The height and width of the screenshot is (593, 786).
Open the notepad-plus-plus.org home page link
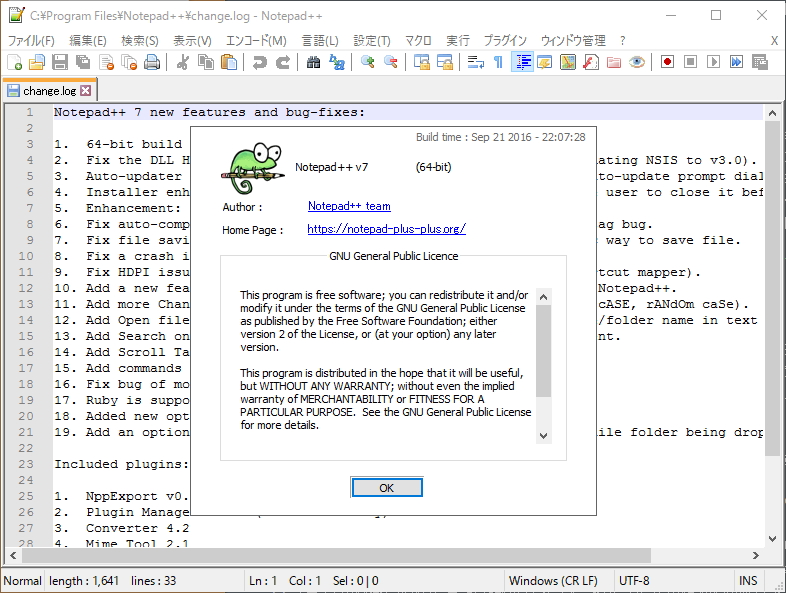coord(386,229)
